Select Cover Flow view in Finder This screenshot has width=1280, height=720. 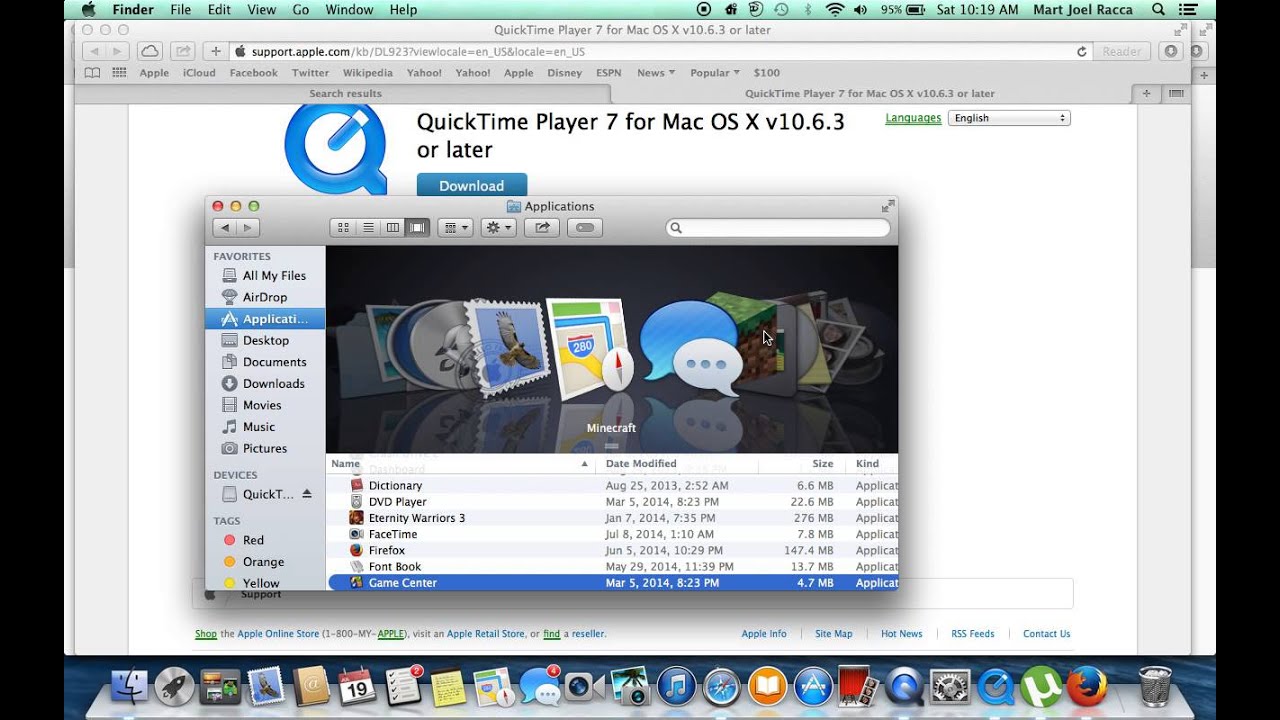tap(418, 228)
